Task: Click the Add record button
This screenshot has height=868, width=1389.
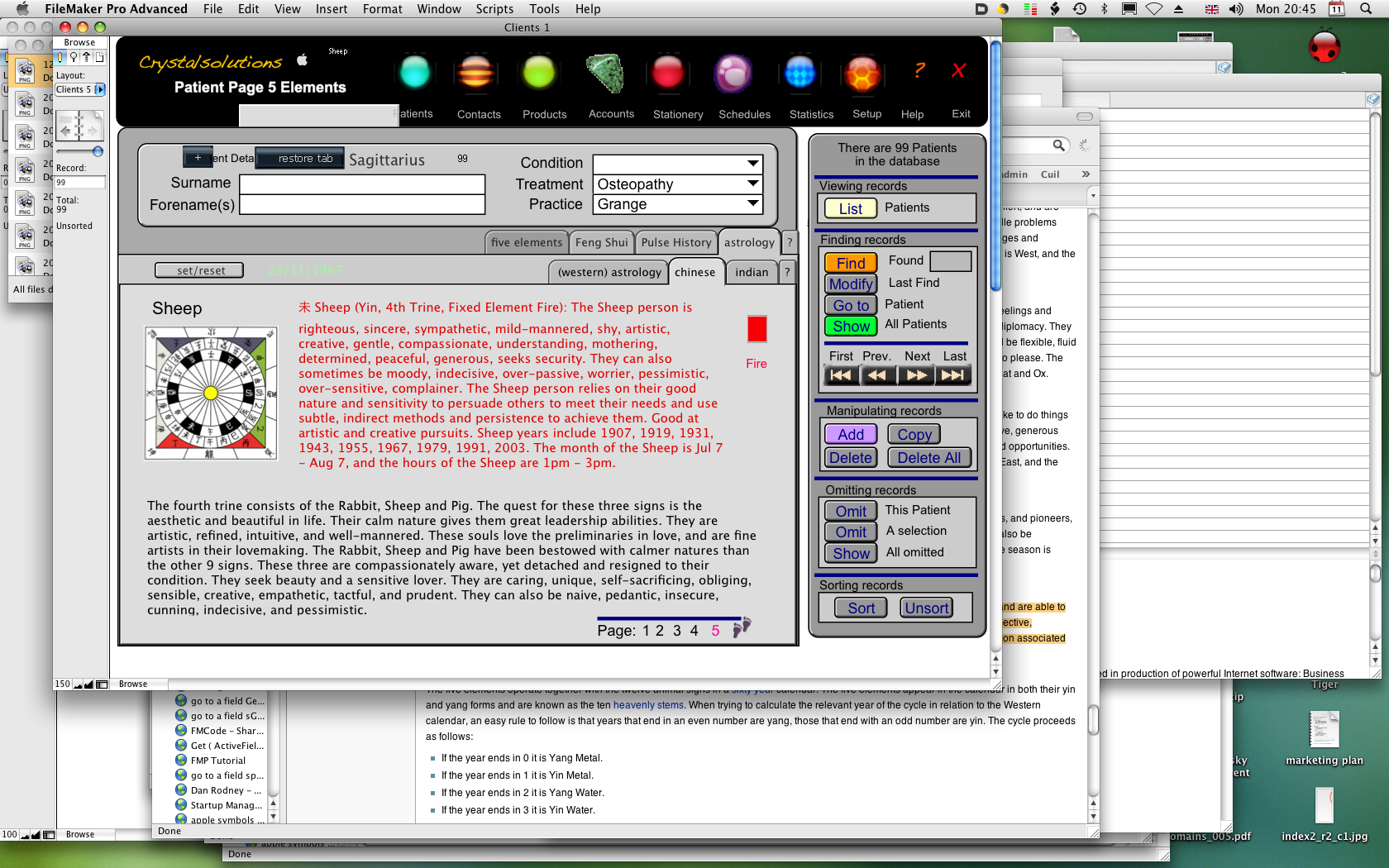Action: (851, 434)
